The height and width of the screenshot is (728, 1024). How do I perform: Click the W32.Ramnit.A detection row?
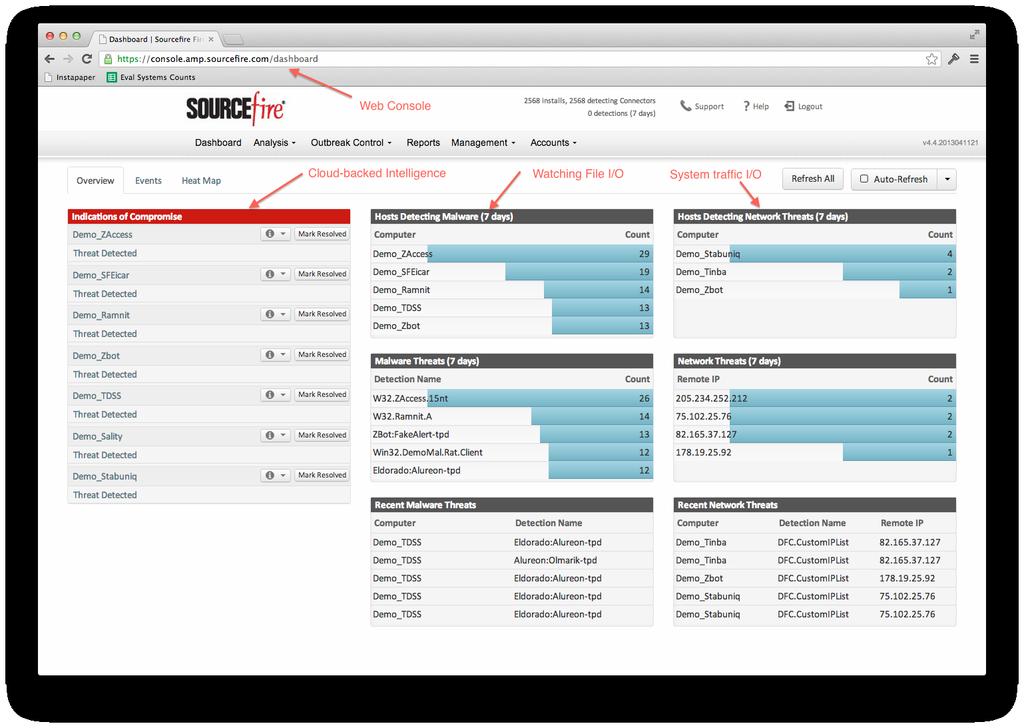(511, 417)
